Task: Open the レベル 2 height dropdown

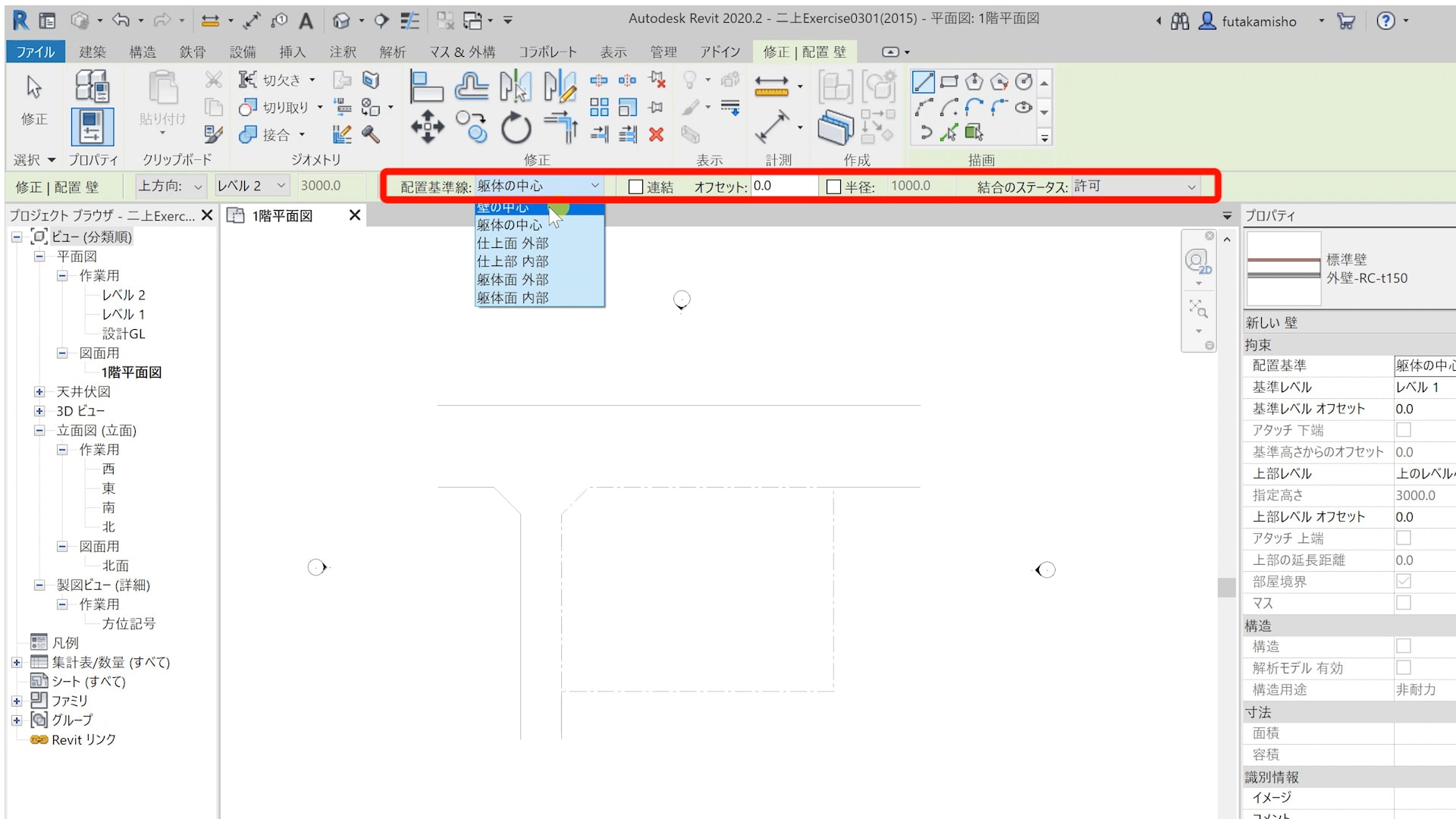Action: [251, 186]
